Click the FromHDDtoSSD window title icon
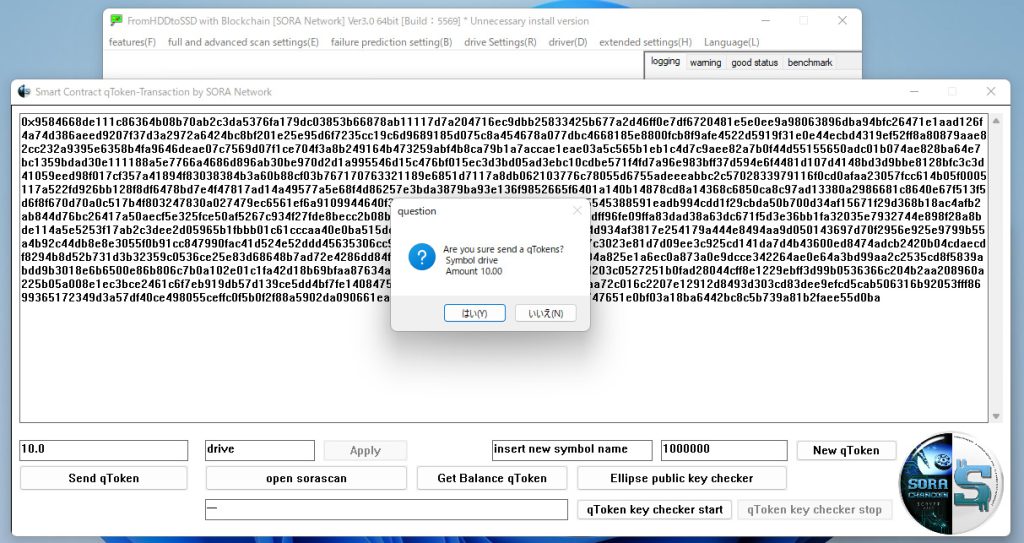 [x=116, y=20]
